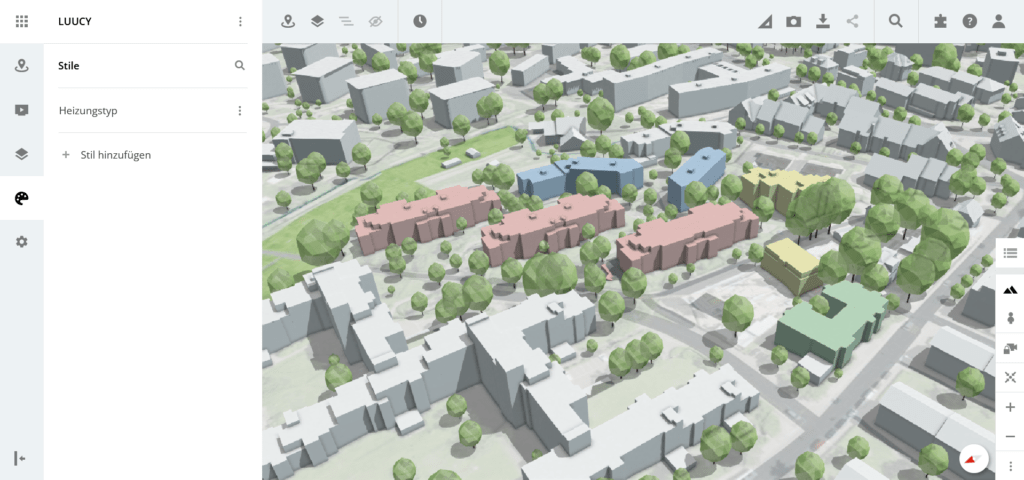
Task: Open the map search magnifier
Action: (x=896, y=21)
